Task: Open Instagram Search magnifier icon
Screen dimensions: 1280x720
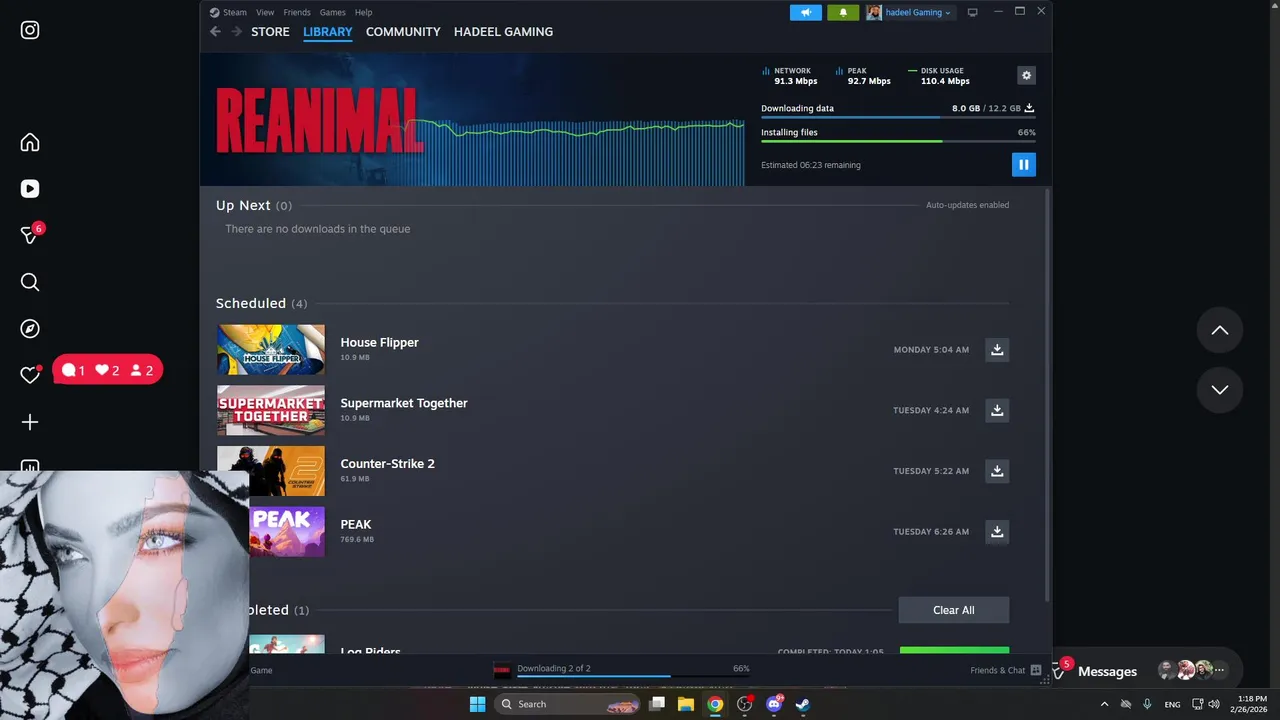Action: click(x=30, y=282)
